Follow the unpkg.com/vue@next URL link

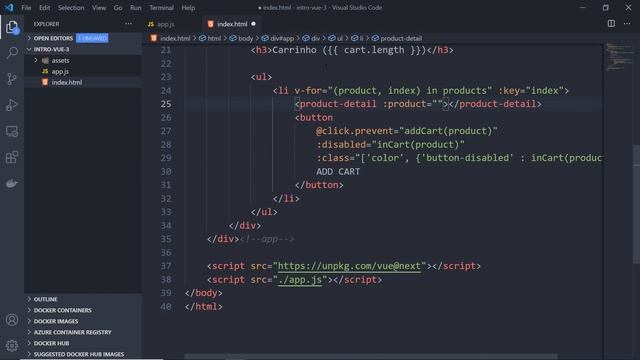click(x=349, y=266)
